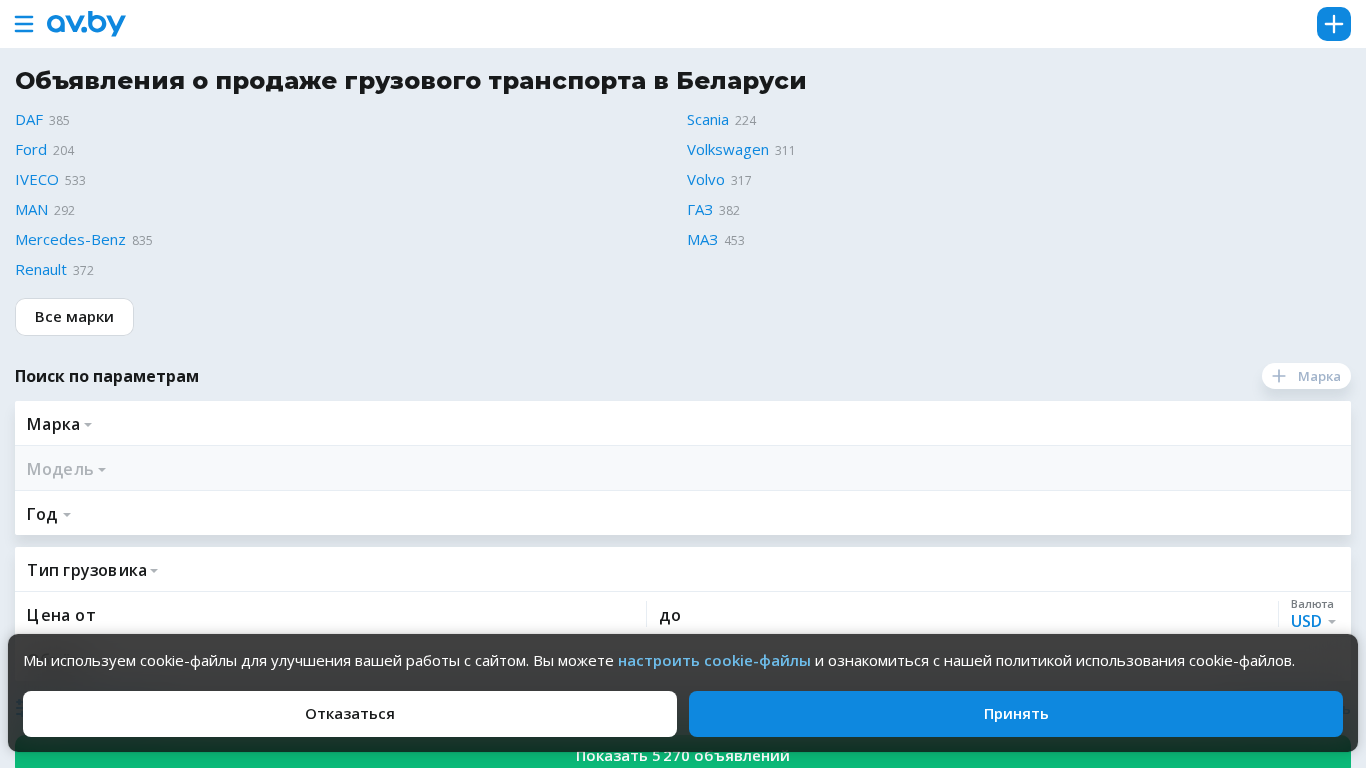Viewport: 1366px width, 768px height.
Task: Open the настроить cookie-файлы link
Action: [x=714, y=661]
